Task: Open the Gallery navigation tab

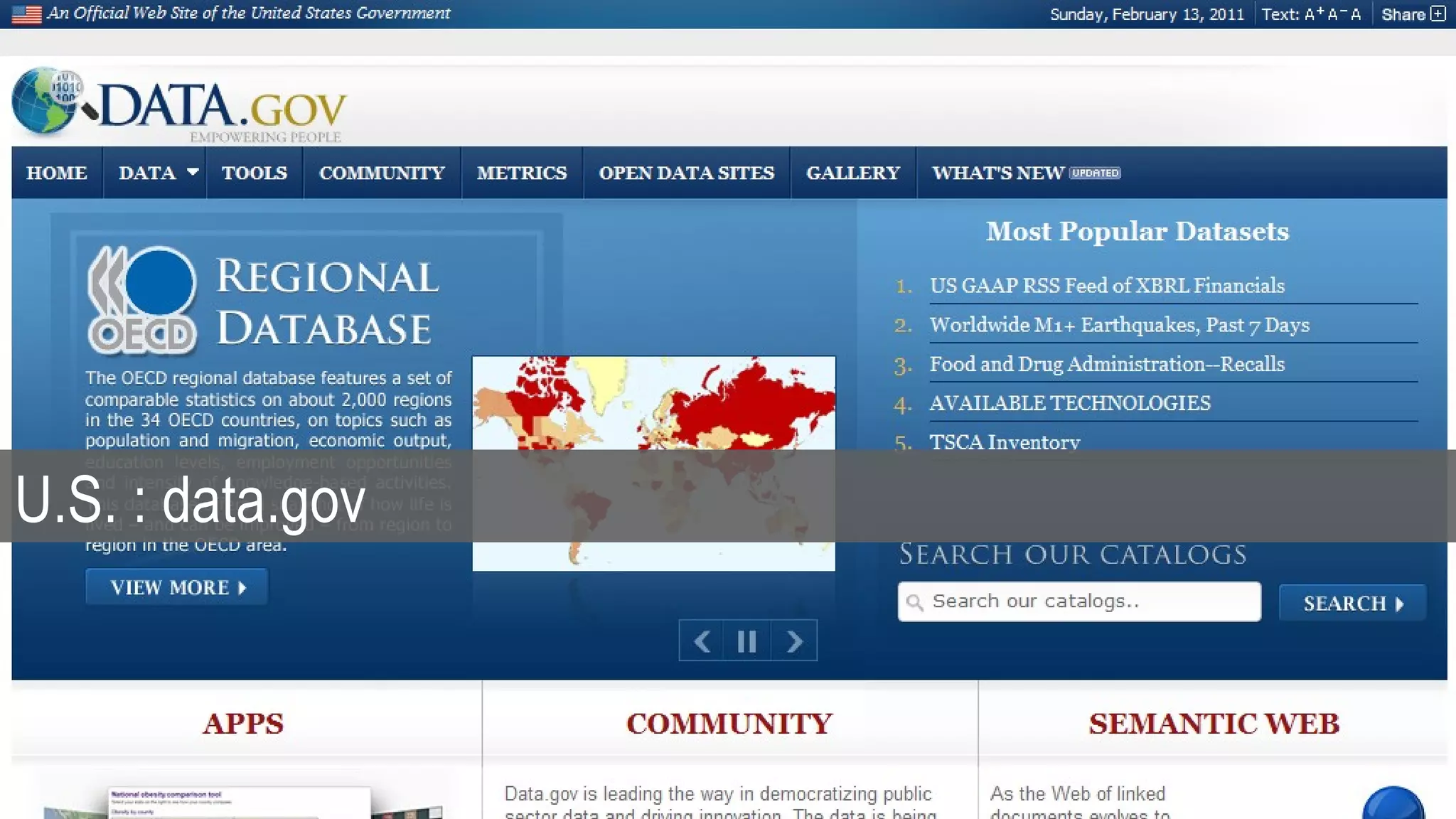Action: [x=853, y=173]
